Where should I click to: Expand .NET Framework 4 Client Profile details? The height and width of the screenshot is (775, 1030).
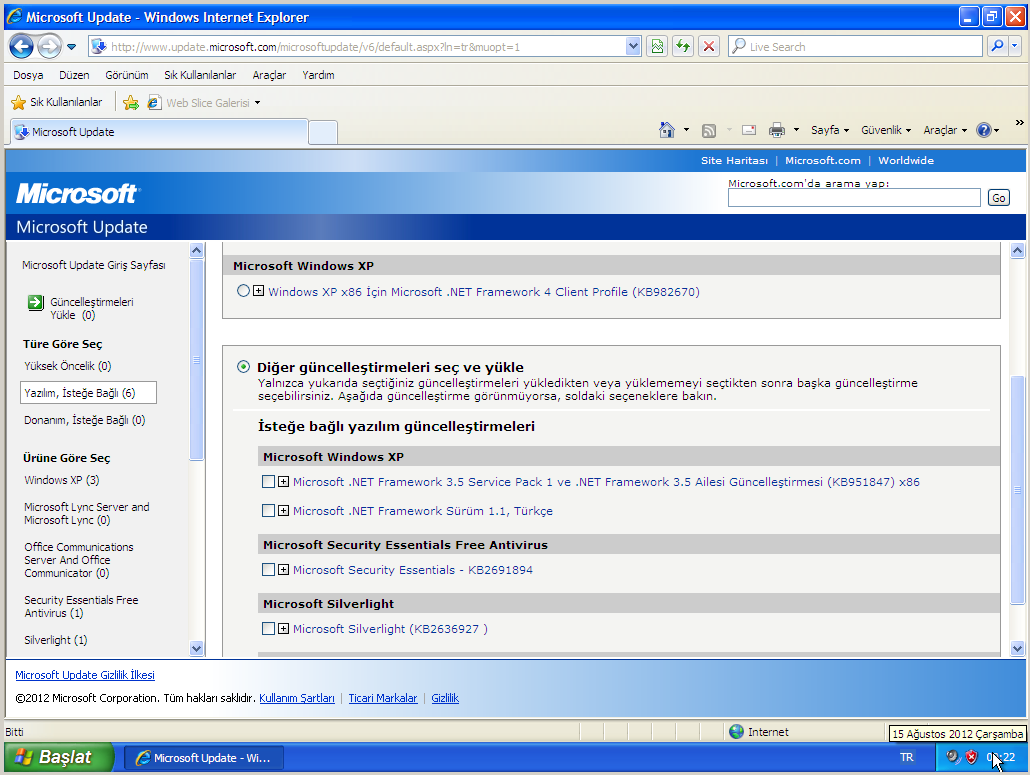(259, 290)
